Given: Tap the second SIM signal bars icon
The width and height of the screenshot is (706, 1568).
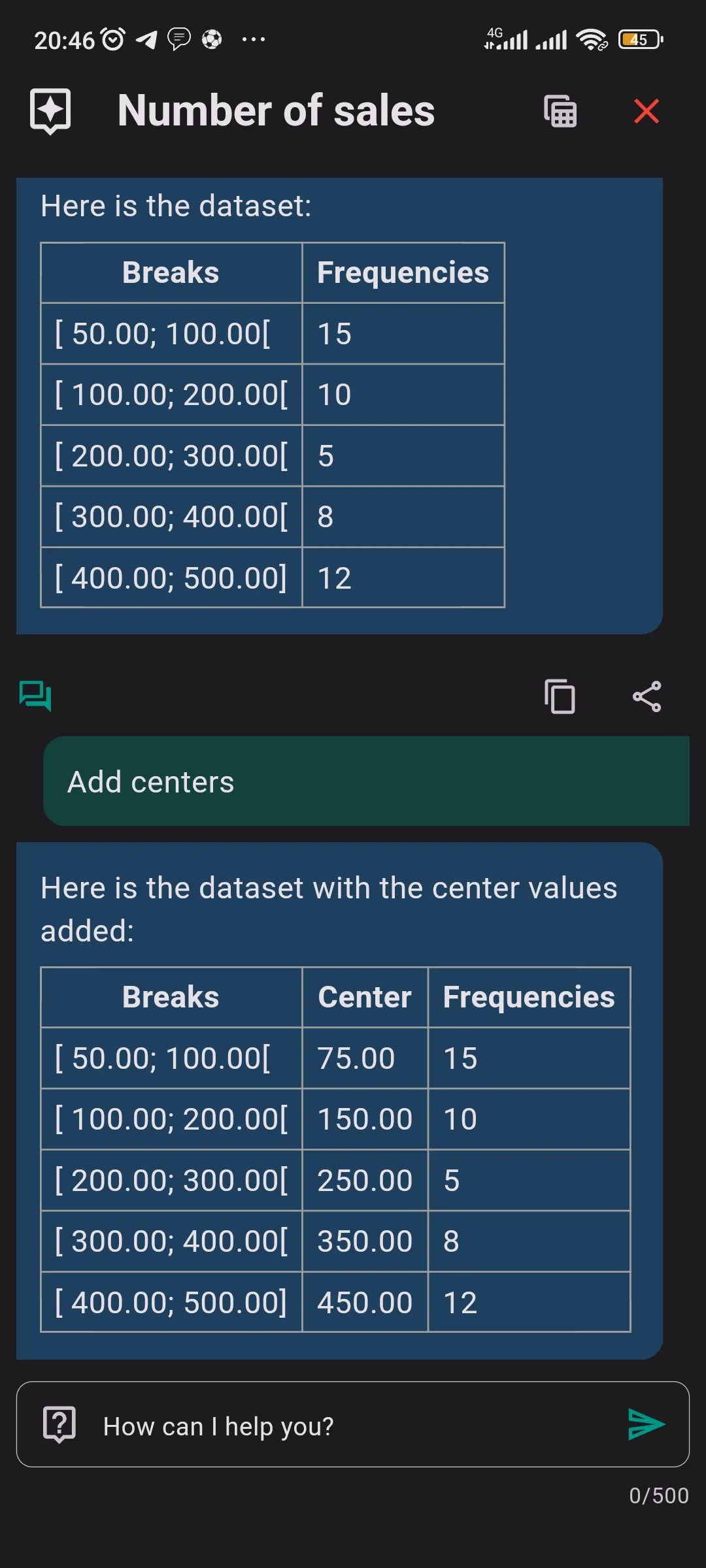Looking at the screenshot, I should click(551, 41).
